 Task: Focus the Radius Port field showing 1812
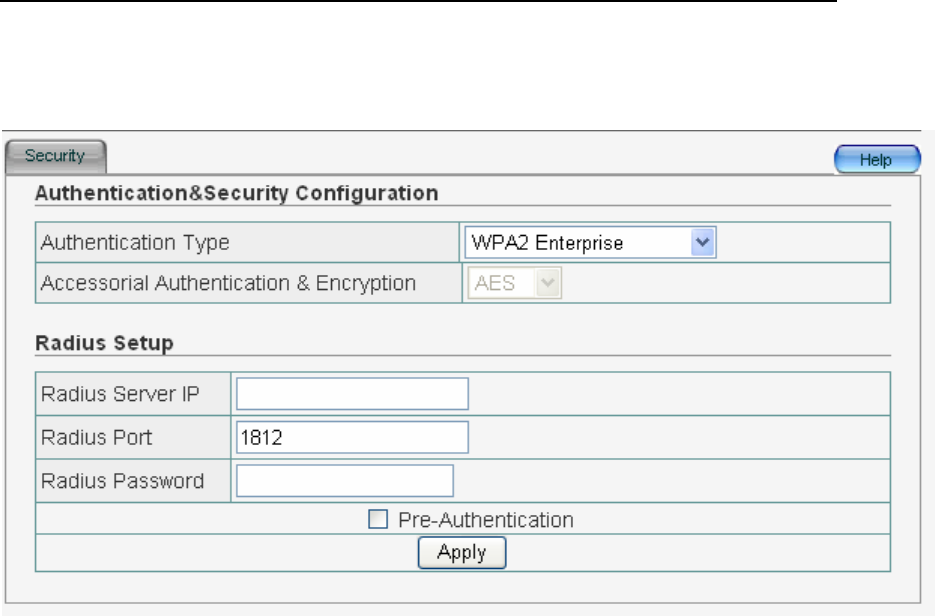coord(352,437)
